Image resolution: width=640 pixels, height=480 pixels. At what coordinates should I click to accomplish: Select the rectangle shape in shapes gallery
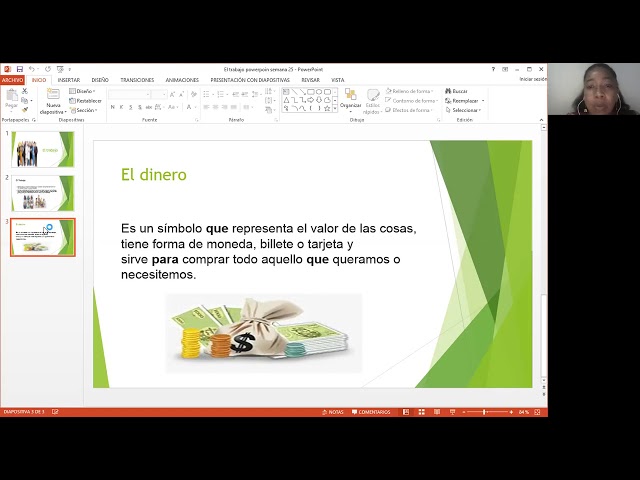pyautogui.click(x=311, y=92)
